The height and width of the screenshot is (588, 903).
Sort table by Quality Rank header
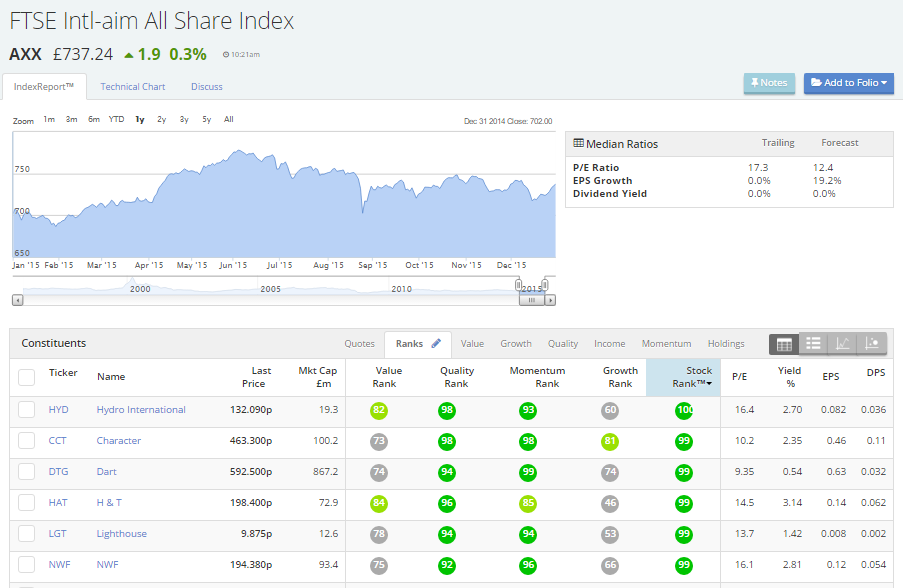(x=457, y=377)
